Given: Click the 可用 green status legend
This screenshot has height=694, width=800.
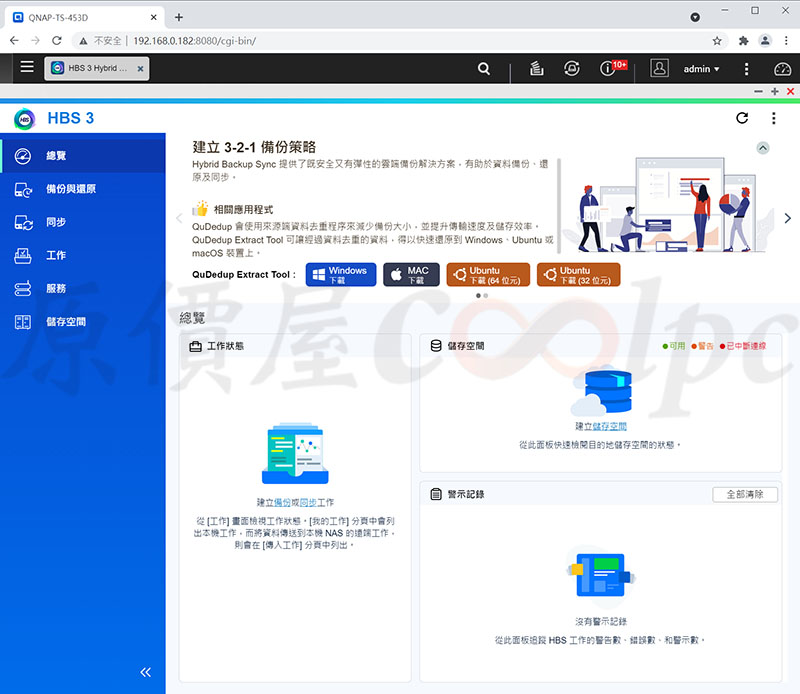Looking at the screenshot, I should [673, 346].
